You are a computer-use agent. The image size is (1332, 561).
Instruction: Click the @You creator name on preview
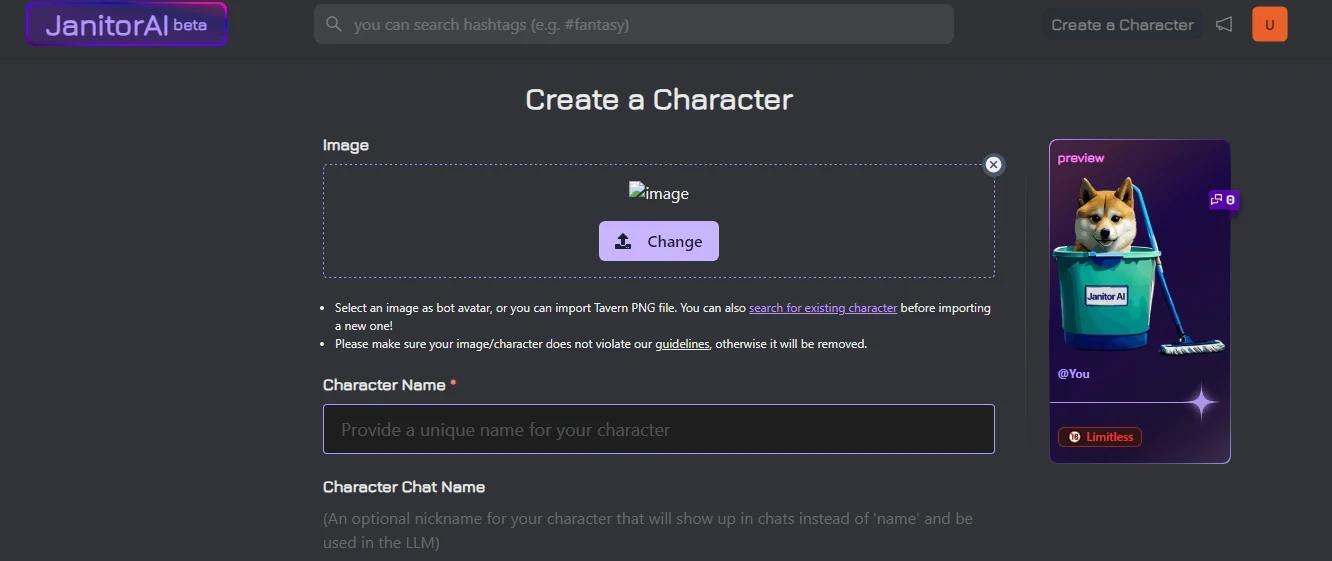(x=1074, y=374)
